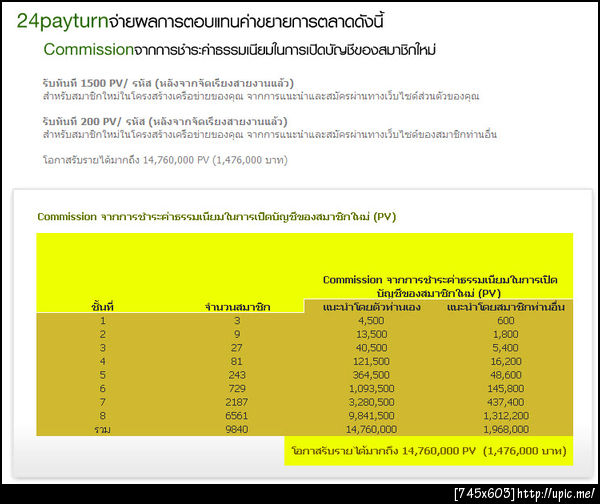
Task: Click the merged 'Commission ... บัญชีของสมาชิกใหม่ (PV)' table header
Action: point(440,286)
